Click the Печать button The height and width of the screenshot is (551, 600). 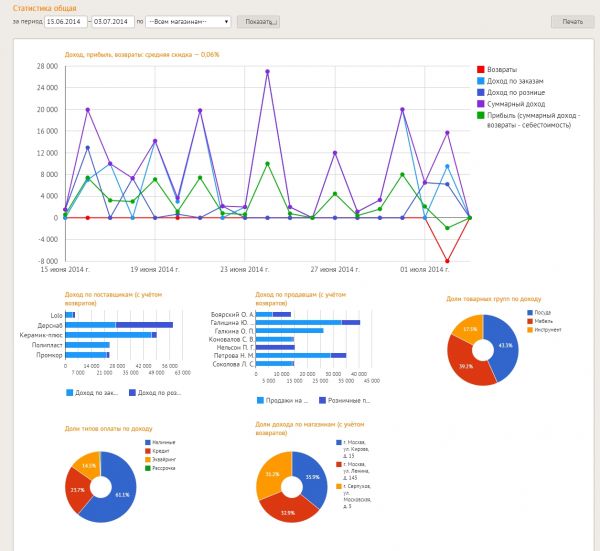pyautogui.click(x=572, y=21)
